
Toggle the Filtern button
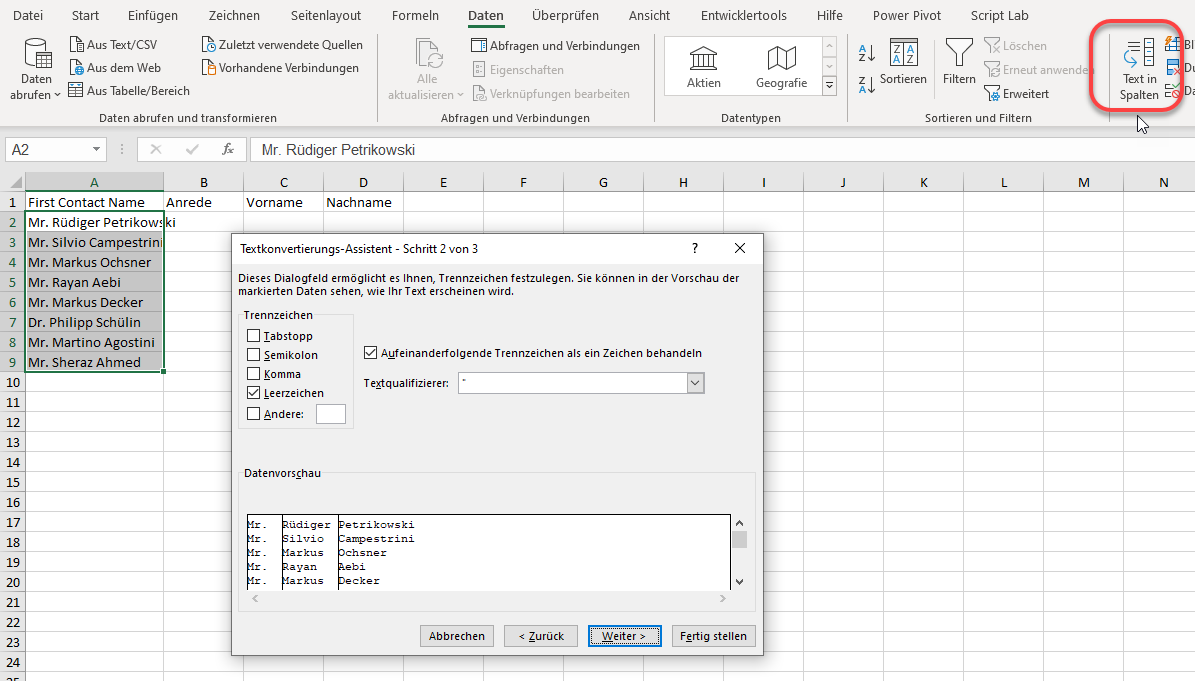click(959, 62)
